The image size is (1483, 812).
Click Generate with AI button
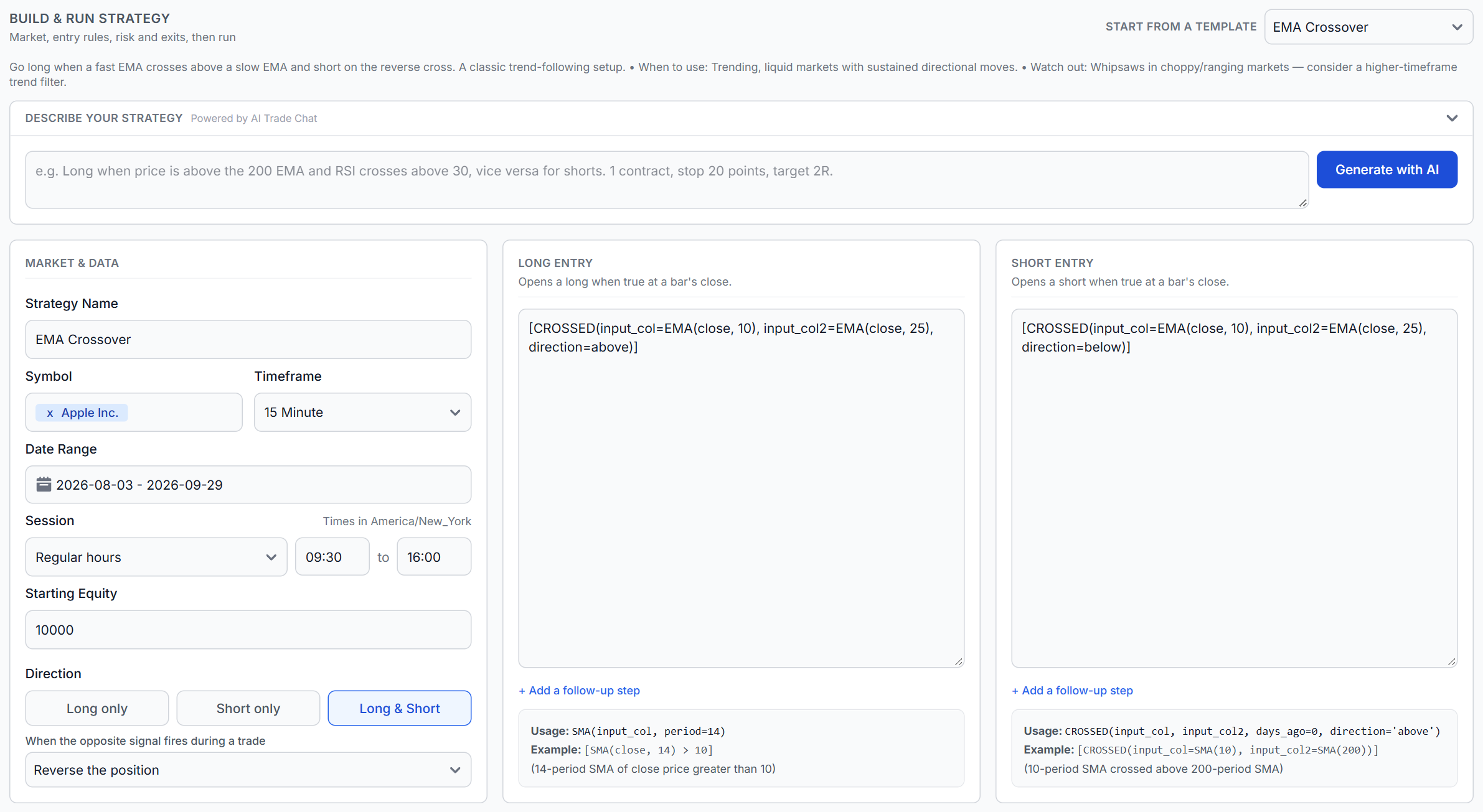click(1387, 169)
